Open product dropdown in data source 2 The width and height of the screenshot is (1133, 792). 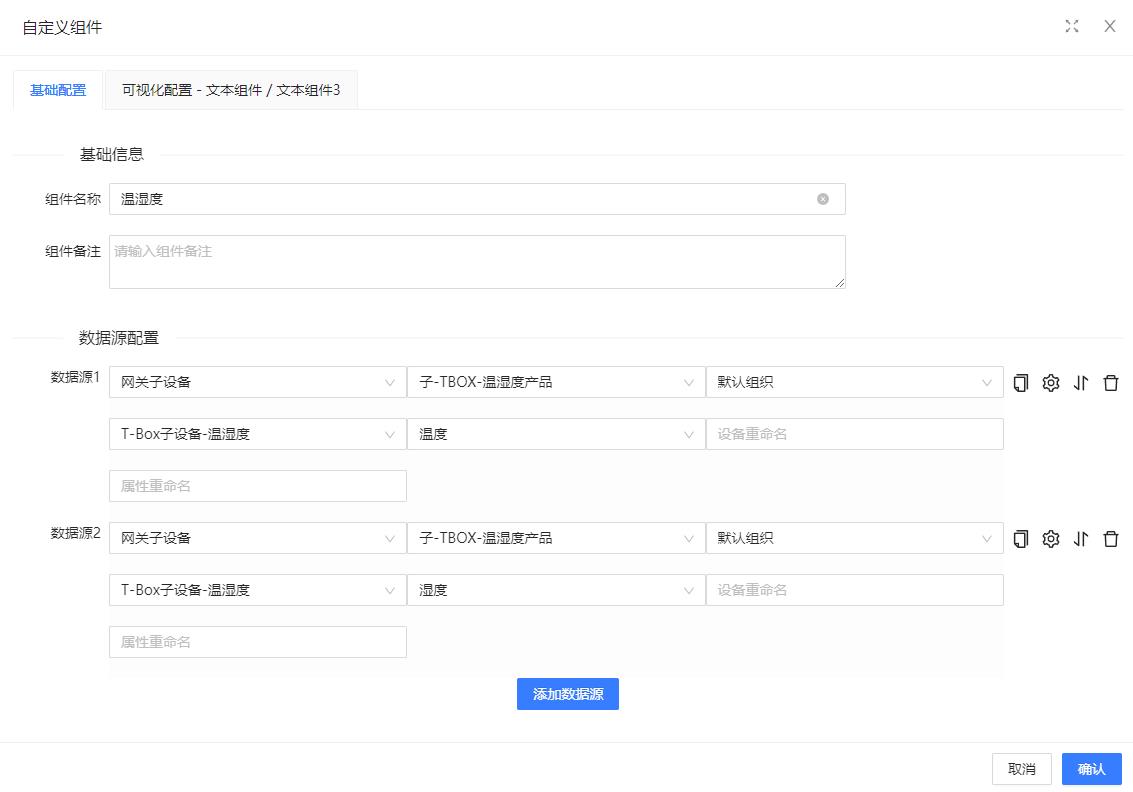click(556, 538)
